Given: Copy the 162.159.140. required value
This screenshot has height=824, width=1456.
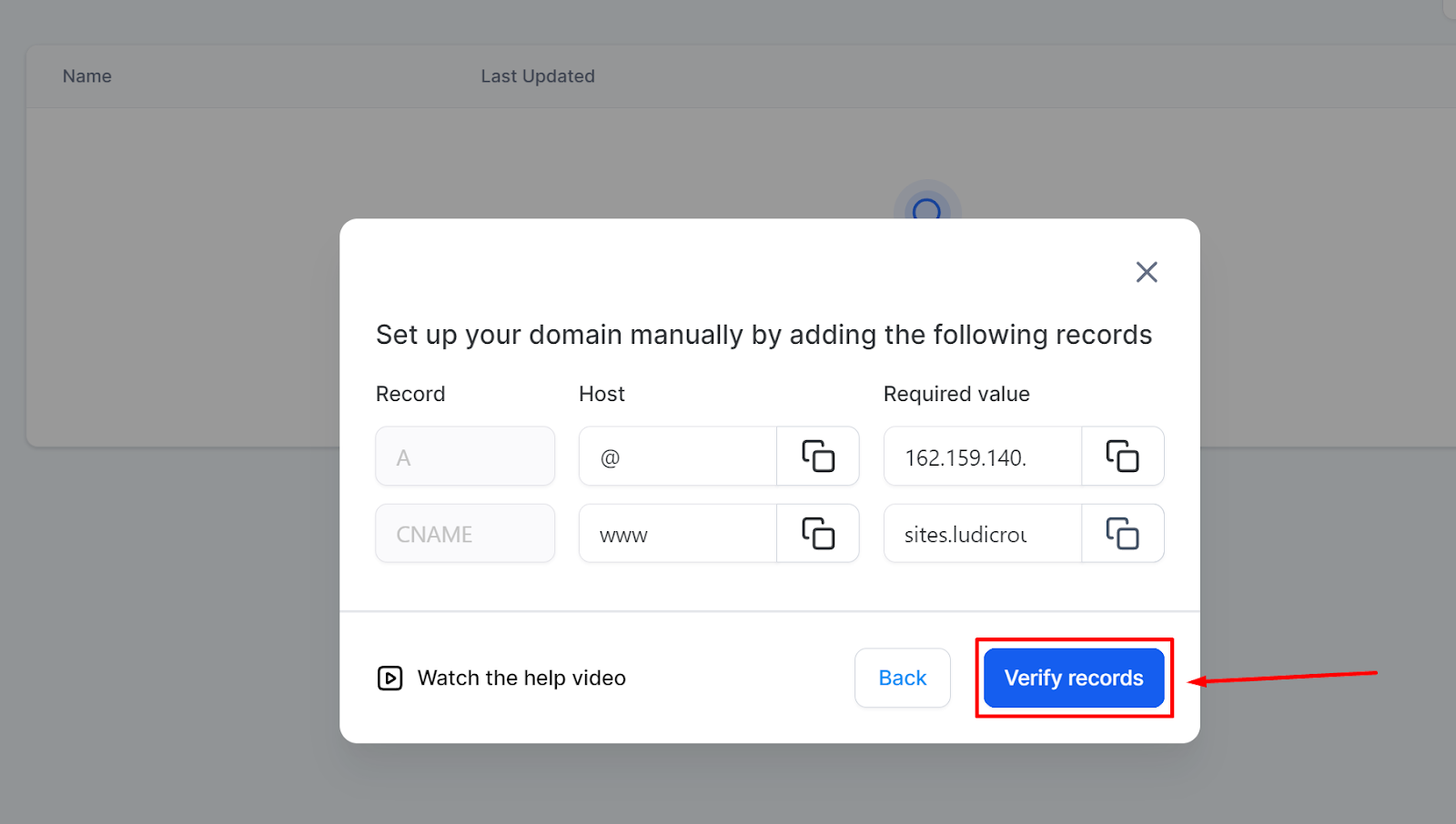Looking at the screenshot, I should point(1122,456).
